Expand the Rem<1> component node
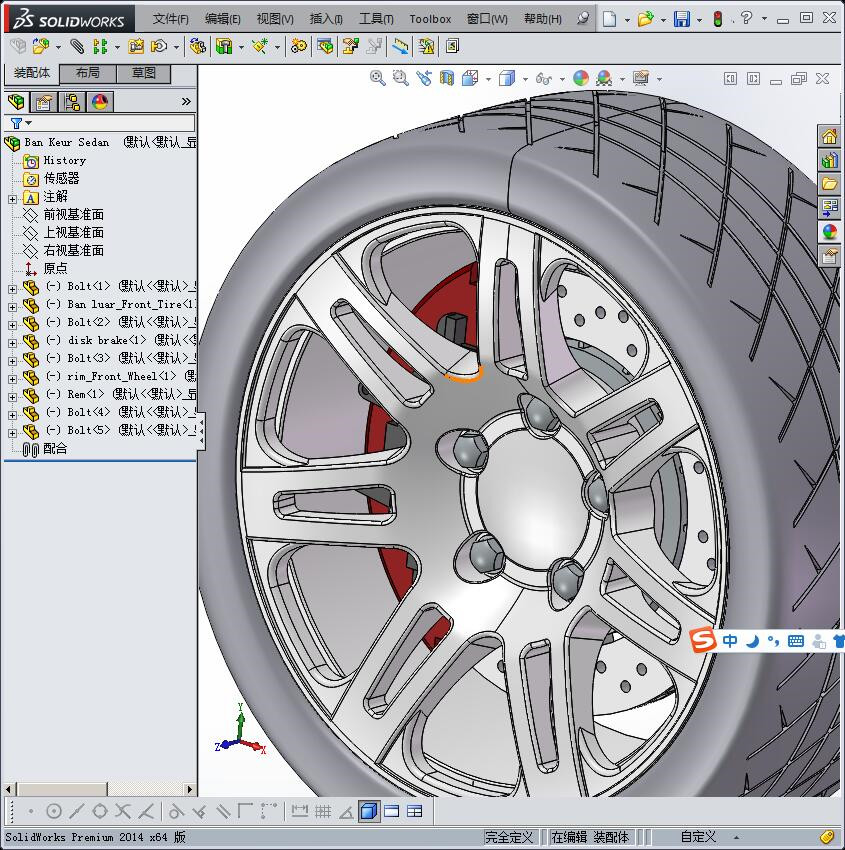 [12, 397]
